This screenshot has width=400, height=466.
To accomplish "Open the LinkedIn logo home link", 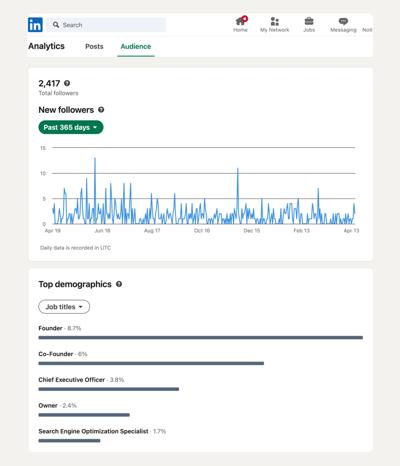I will (35, 25).
